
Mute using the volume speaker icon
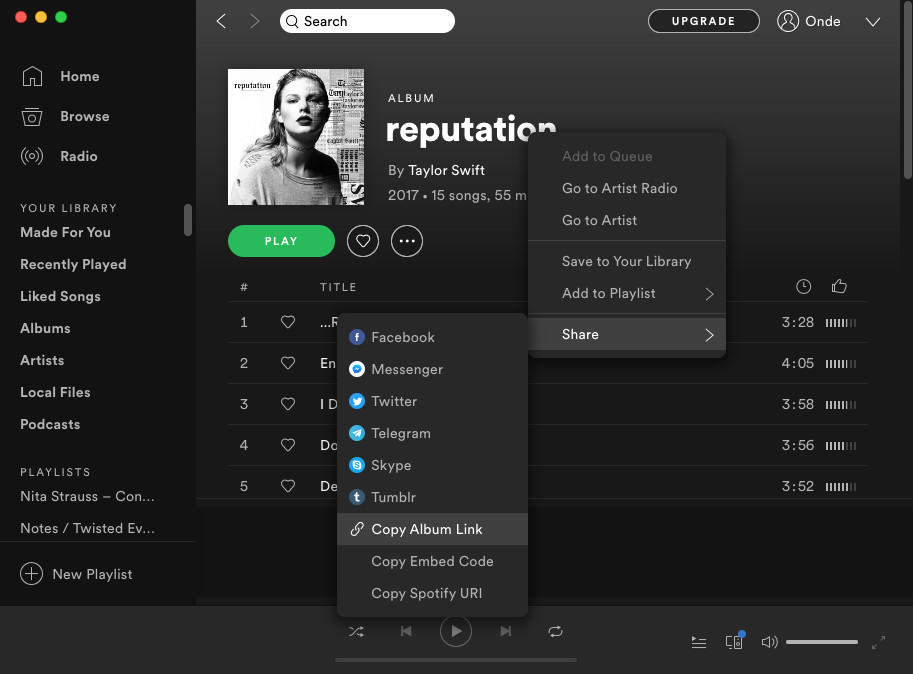tap(769, 642)
